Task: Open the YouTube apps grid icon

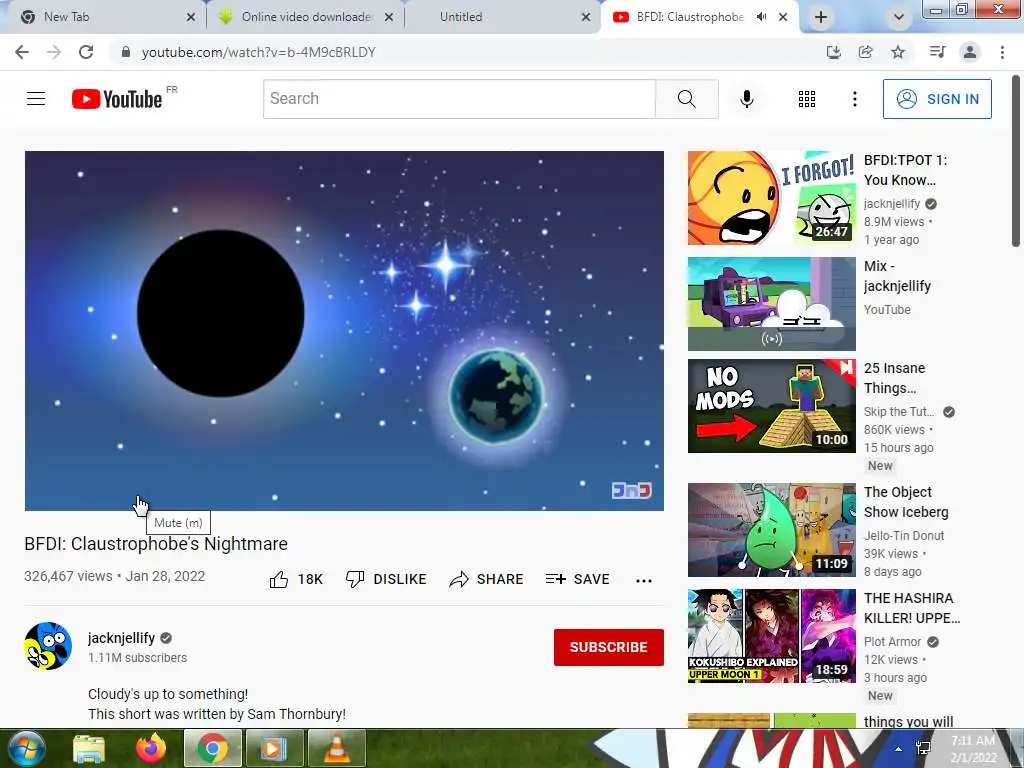Action: [807, 99]
